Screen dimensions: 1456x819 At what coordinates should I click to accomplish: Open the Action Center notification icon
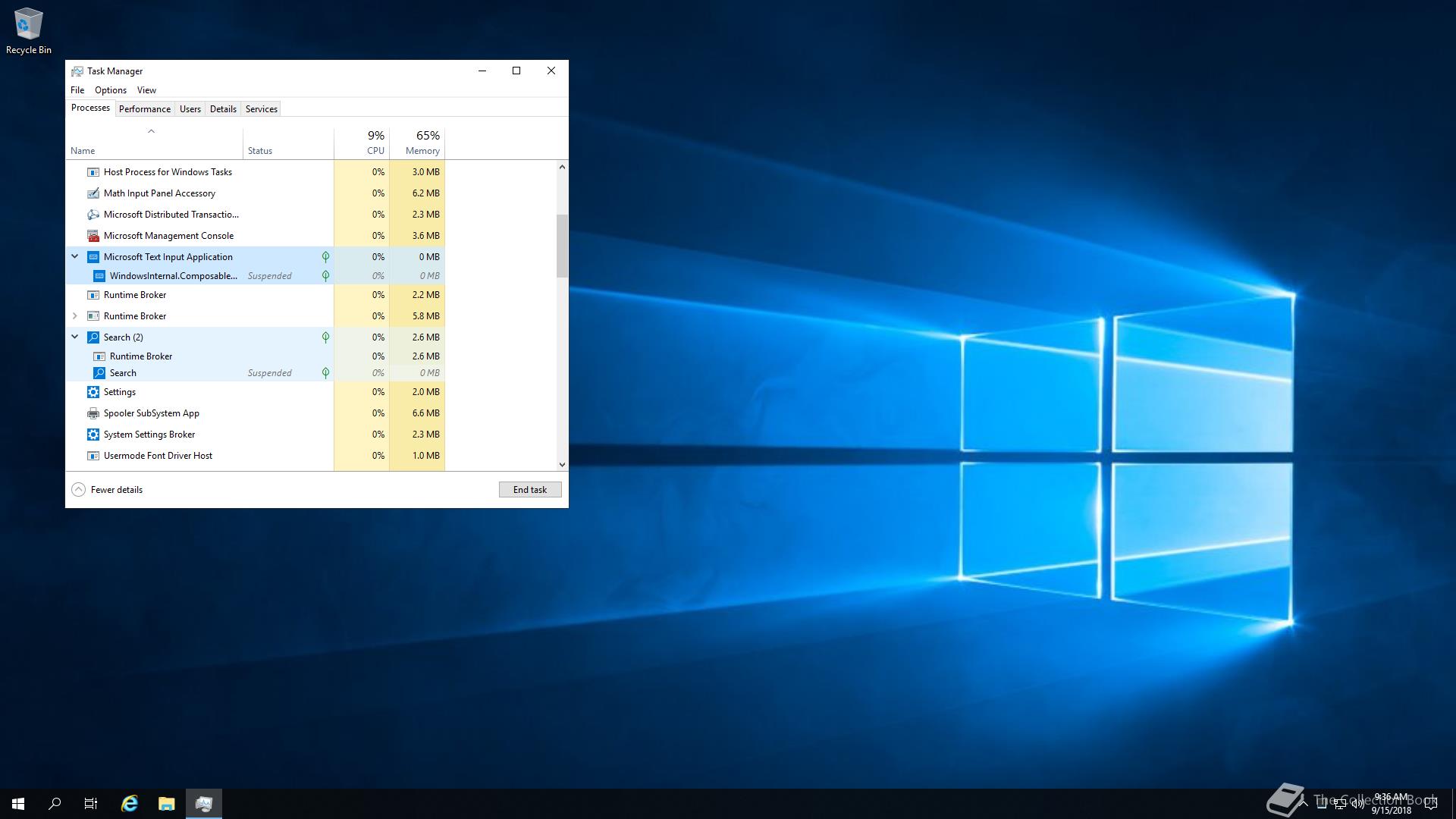tap(1431, 804)
